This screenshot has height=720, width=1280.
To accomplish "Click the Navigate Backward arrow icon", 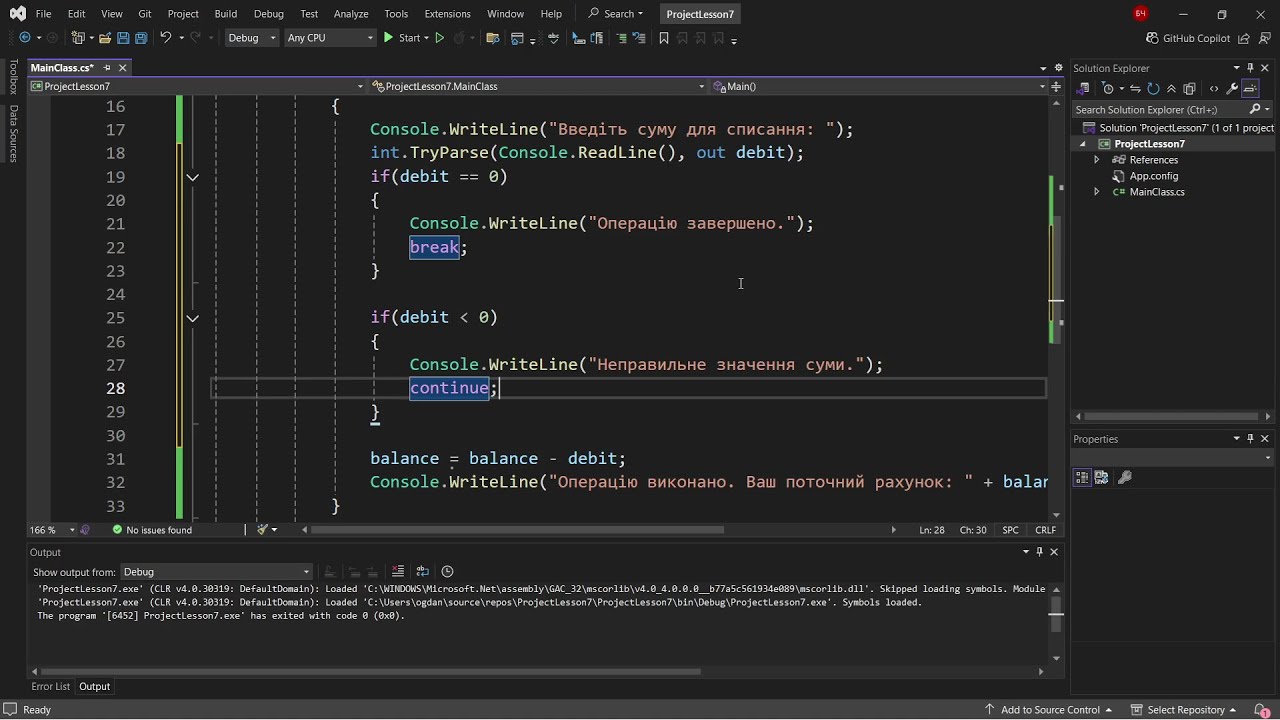I will point(25,38).
